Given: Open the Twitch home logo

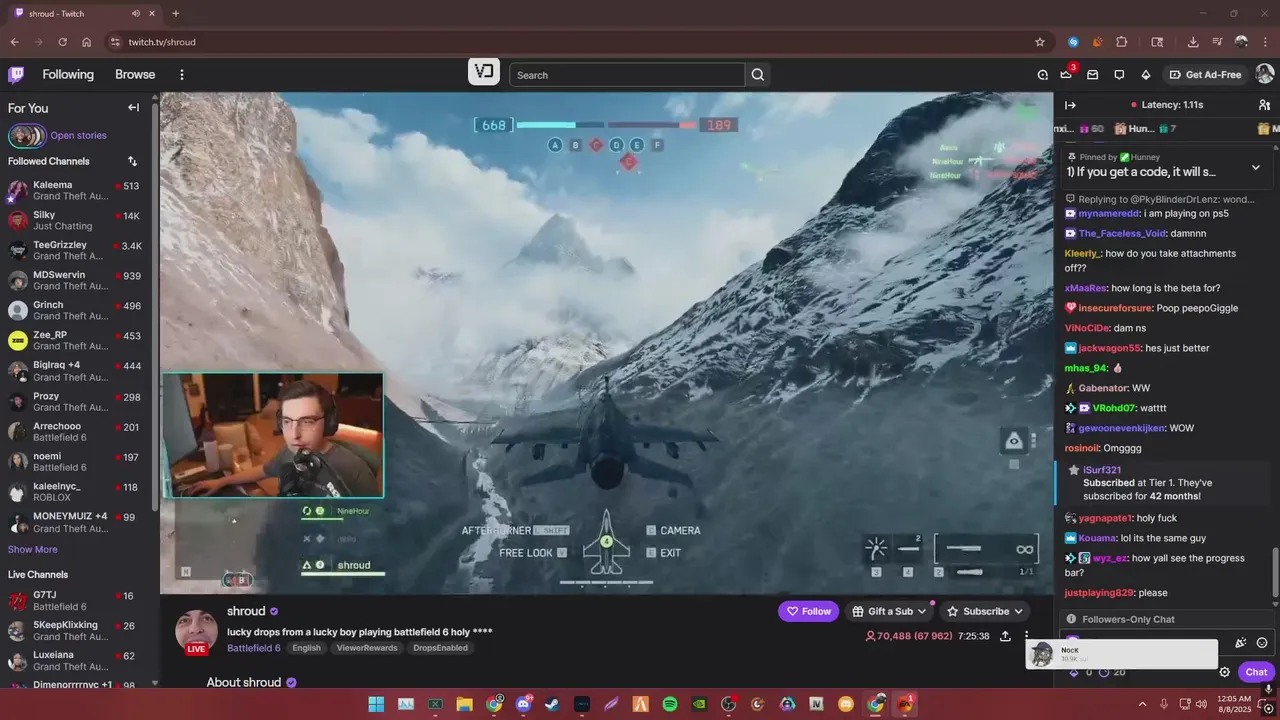Looking at the screenshot, I should tap(16, 75).
